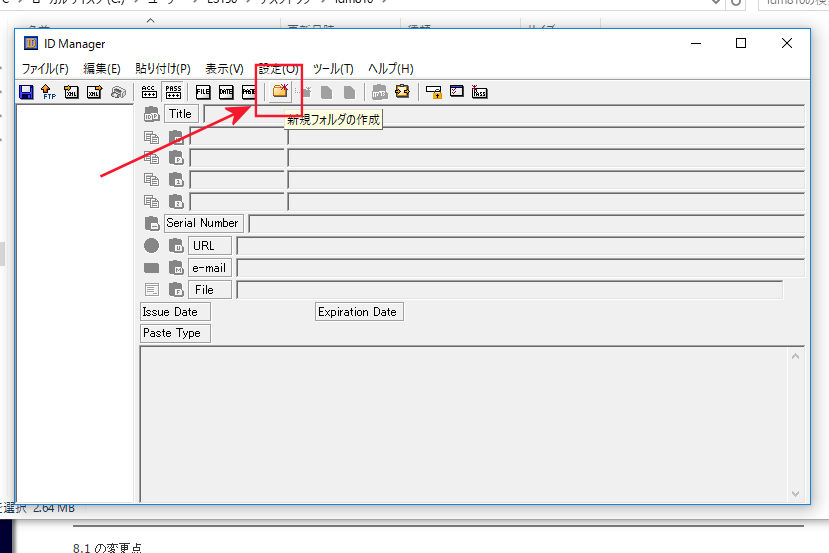Click the FTP upload toolbar icon

pos(49,92)
